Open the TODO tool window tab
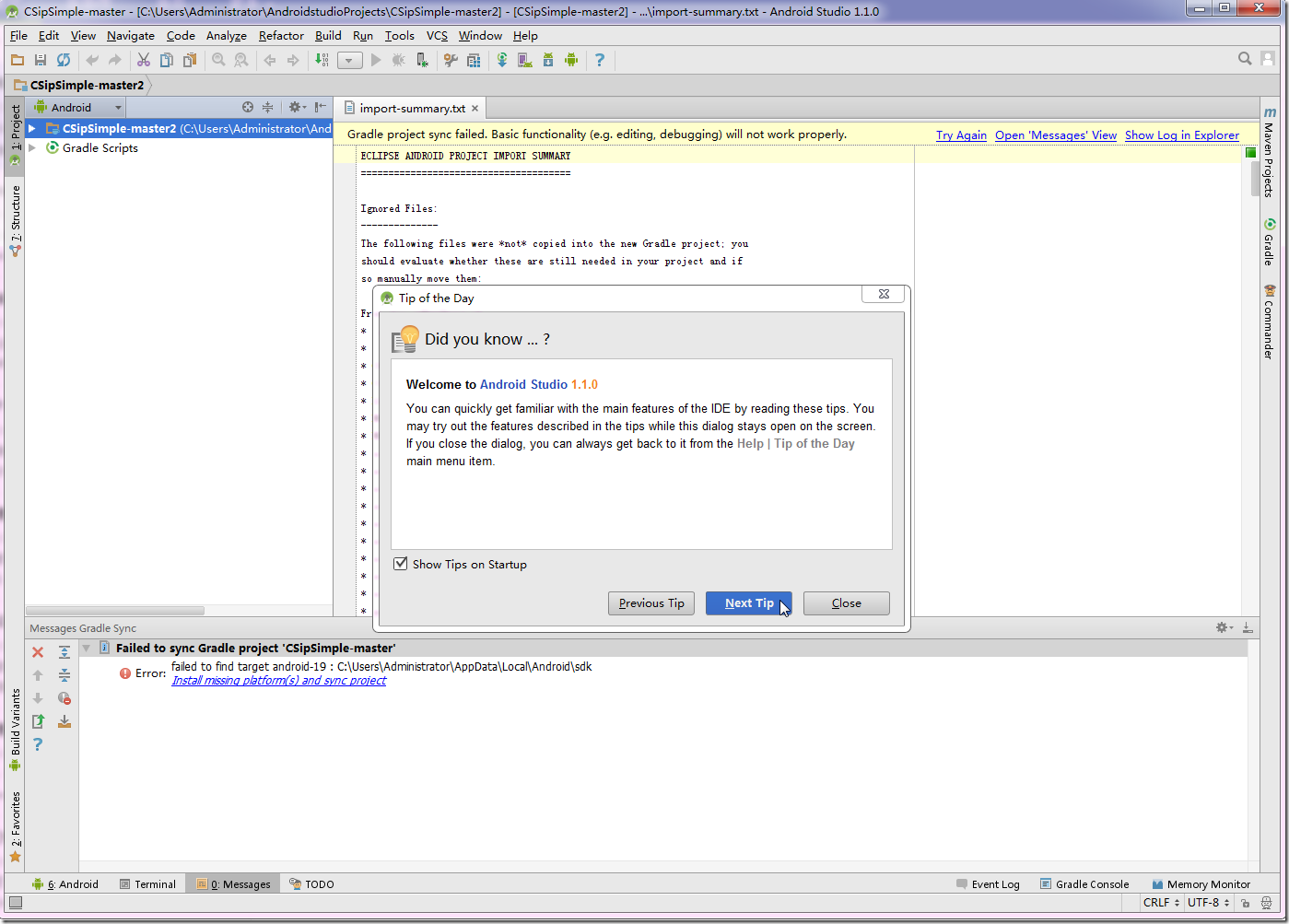The image size is (1289, 924). (x=311, y=884)
